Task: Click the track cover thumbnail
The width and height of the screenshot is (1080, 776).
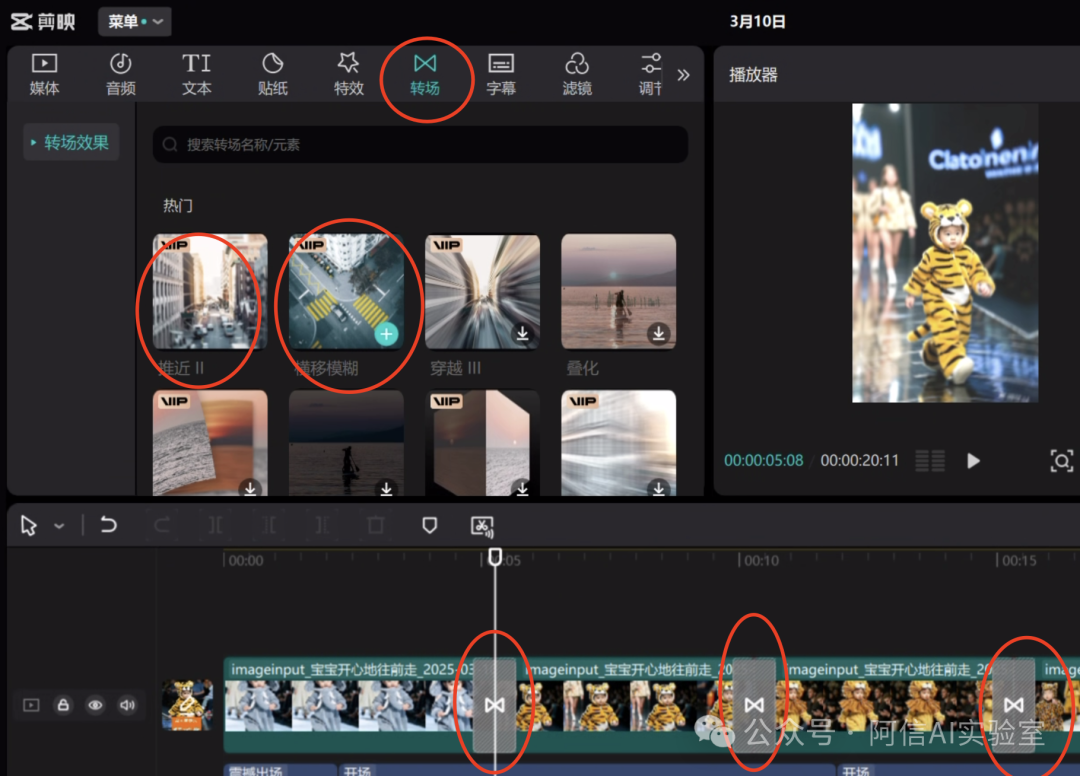Action: [187, 705]
